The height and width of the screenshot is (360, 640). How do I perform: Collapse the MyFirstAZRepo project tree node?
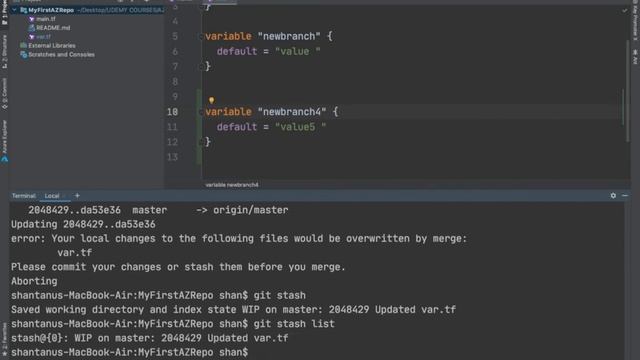point(14,10)
